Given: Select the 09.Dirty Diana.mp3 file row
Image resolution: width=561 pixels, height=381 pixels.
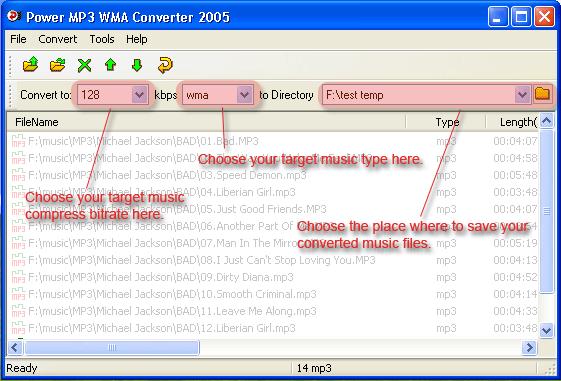Looking at the screenshot, I should [273, 277].
